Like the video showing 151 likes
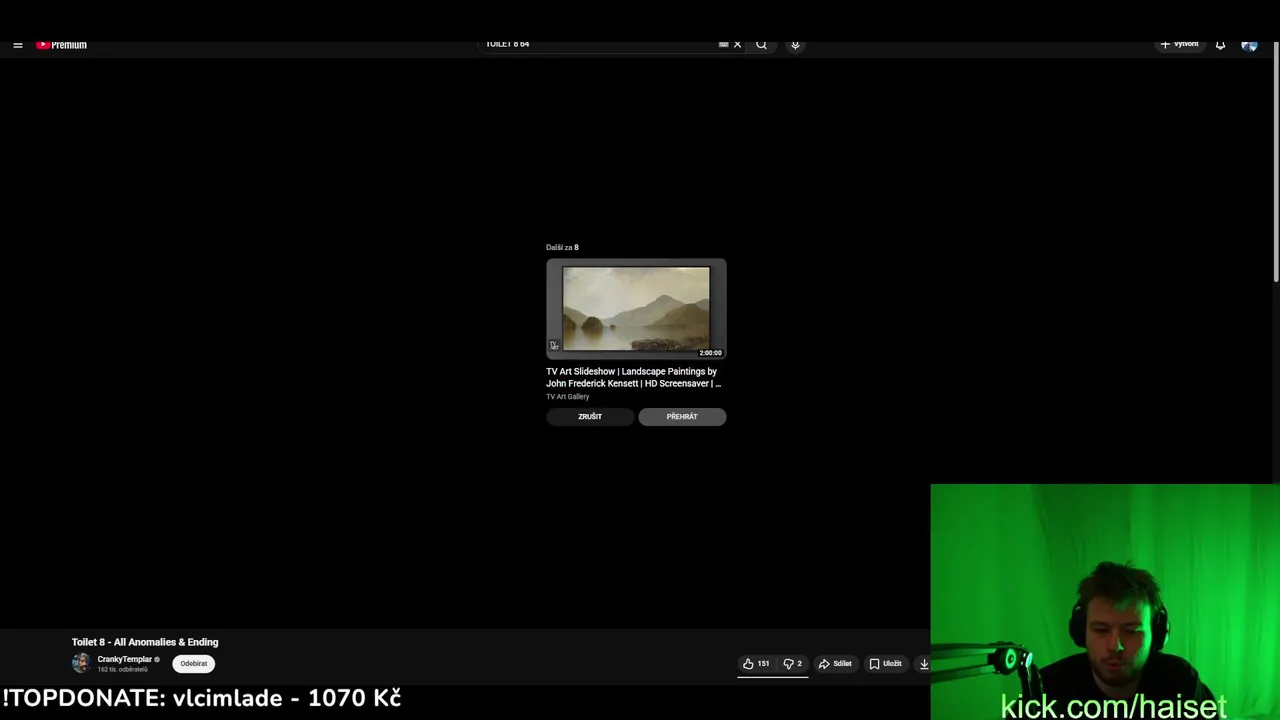 [x=756, y=664]
